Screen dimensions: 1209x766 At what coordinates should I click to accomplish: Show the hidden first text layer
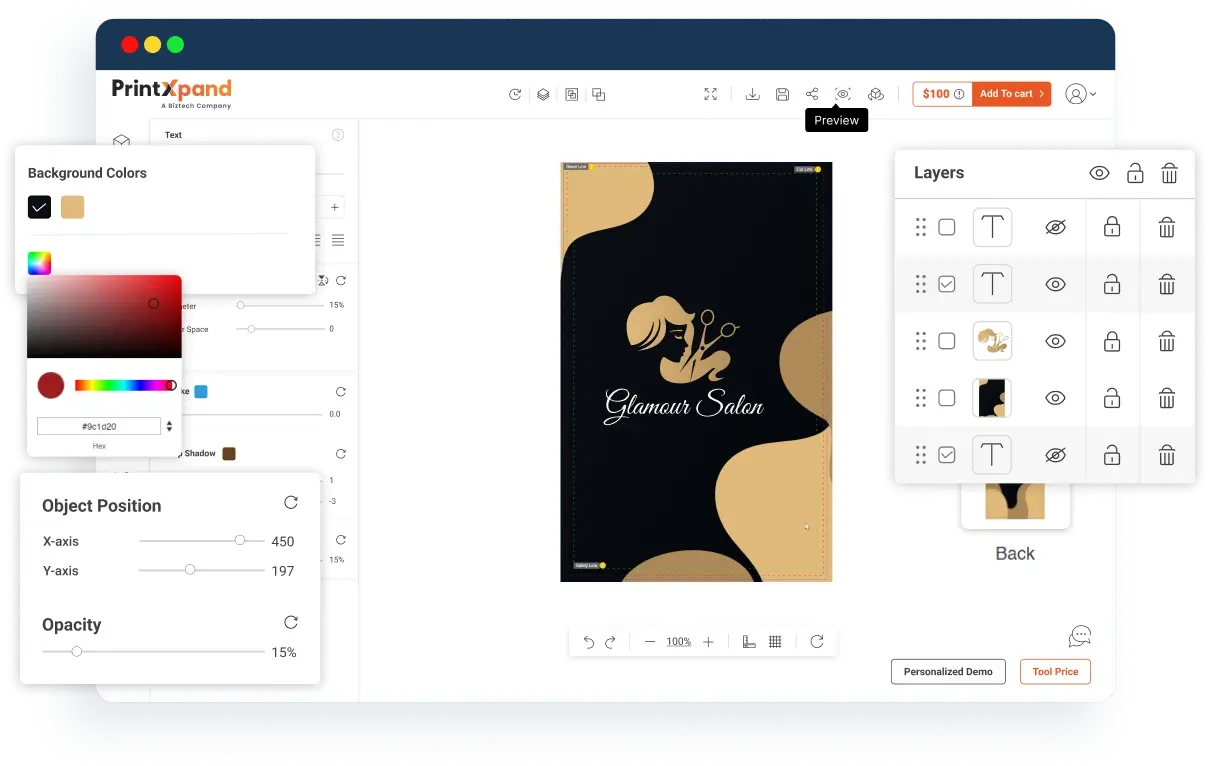coord(1055,228)
